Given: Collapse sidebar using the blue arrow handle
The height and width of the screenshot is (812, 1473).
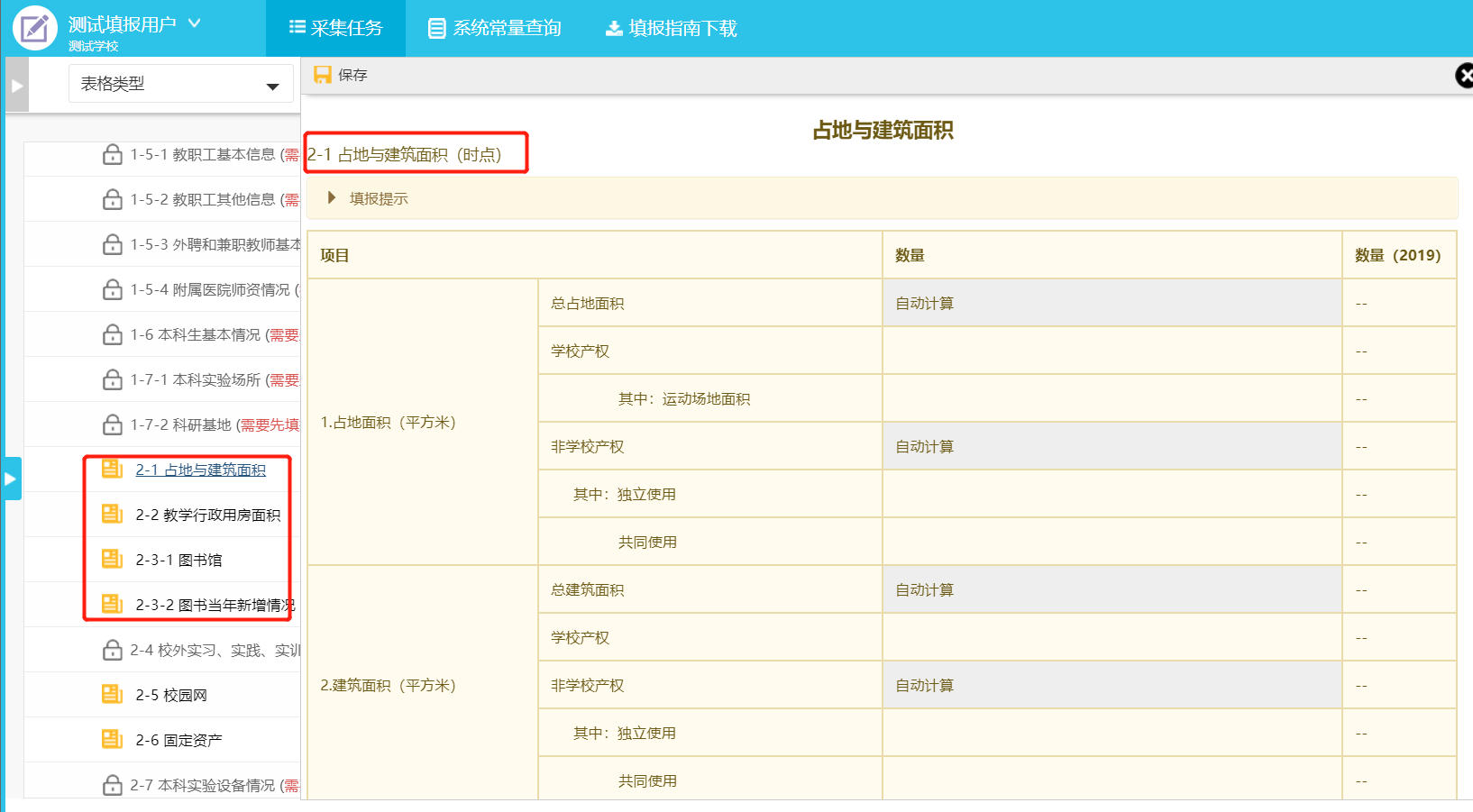Looking at the screenshot, I should [11, 479].
